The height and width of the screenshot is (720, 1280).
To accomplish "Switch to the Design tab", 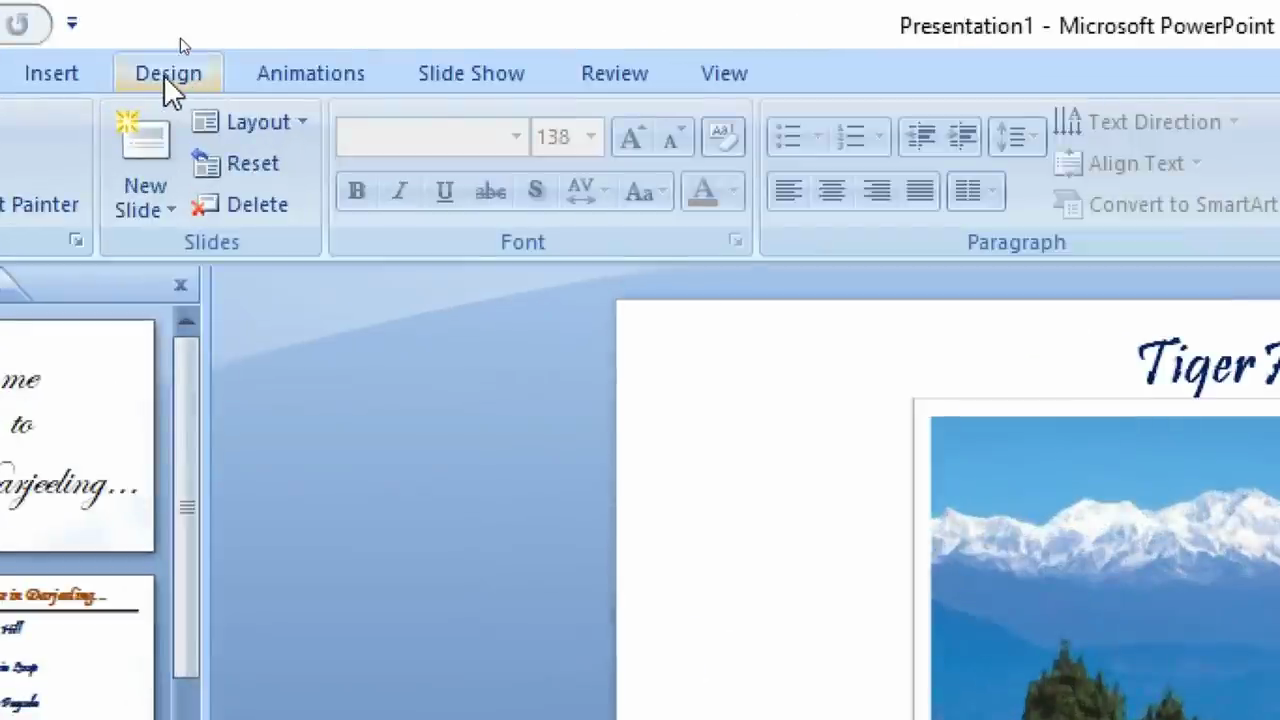I will click(x=168, y=73).
